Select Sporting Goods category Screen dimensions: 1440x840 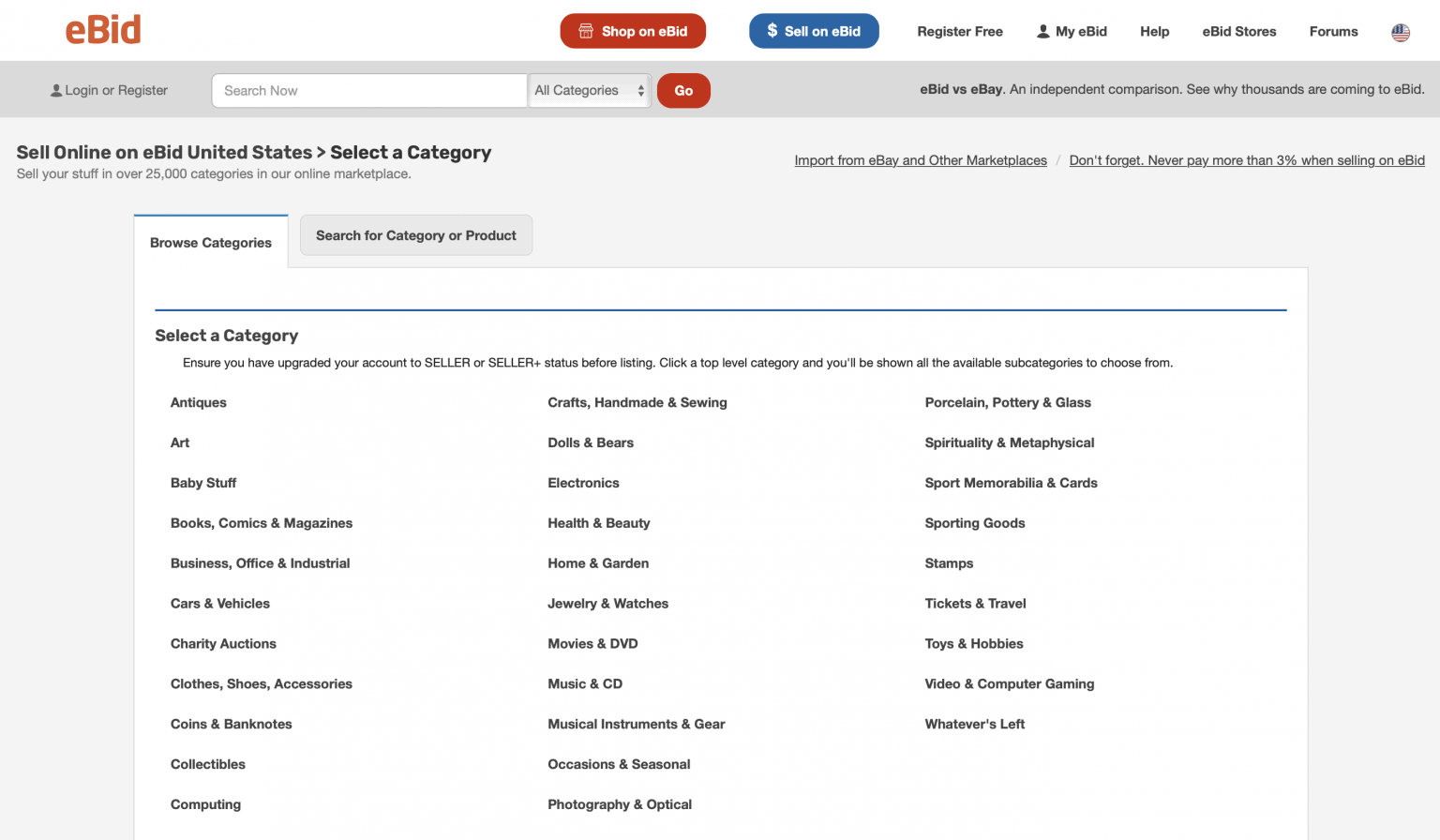[x=975, y=524]
